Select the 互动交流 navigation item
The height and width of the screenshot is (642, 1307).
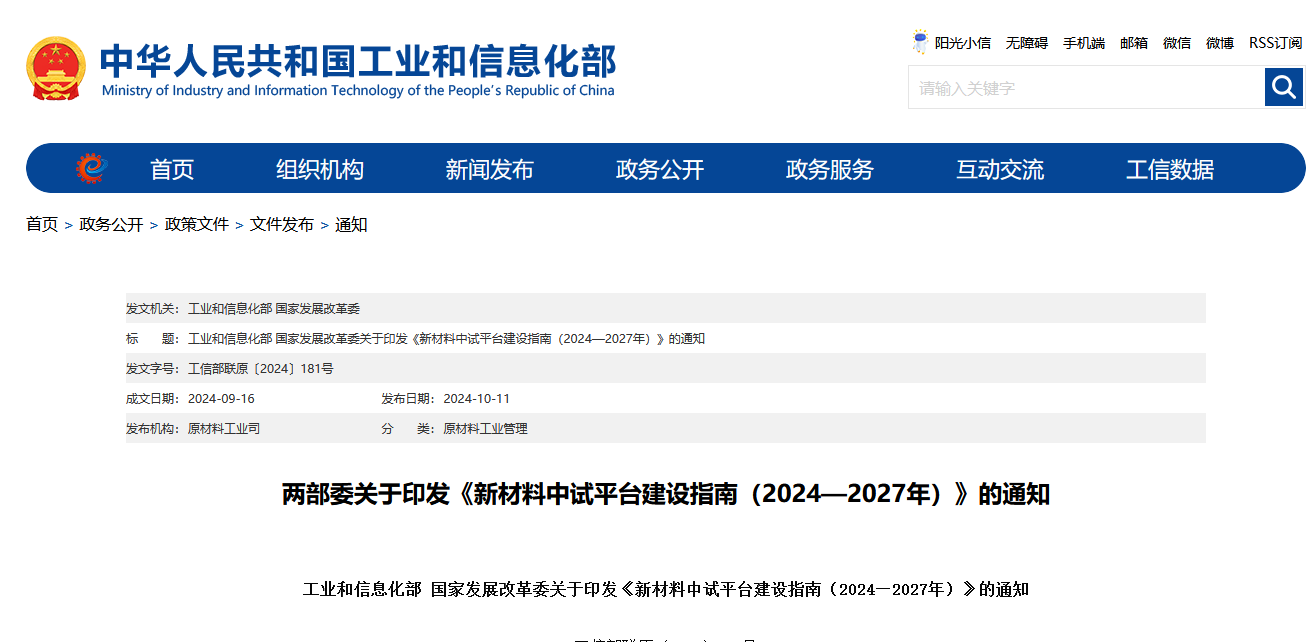tap(1000, 170)
